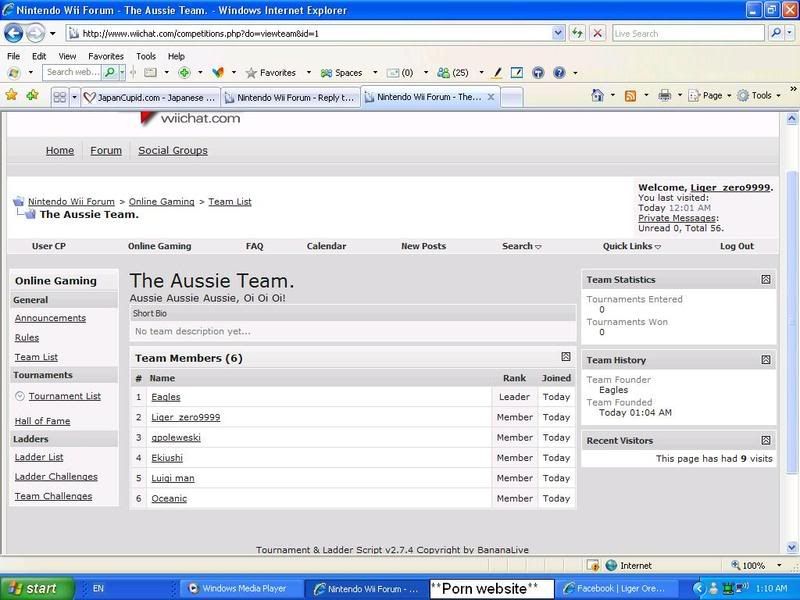This screenshot has height=600, width=800.
Task: Click the Home page icon
Action: click(597, 95)
